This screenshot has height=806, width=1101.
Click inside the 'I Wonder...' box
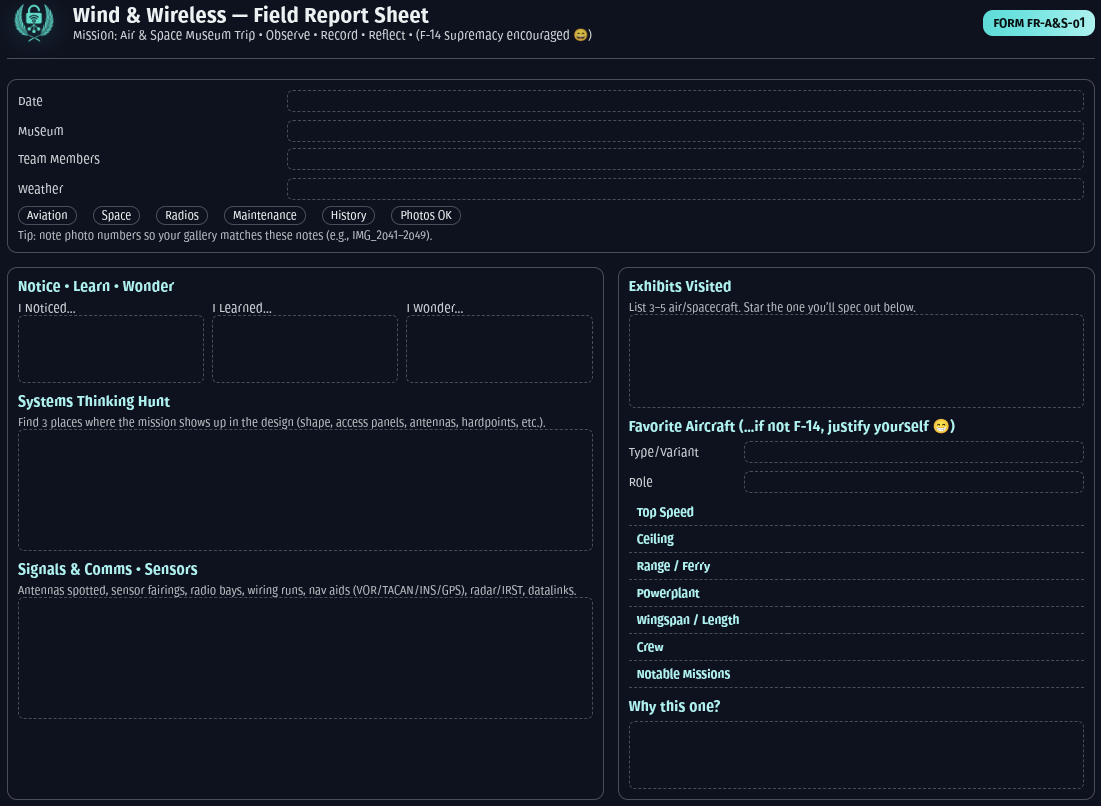coord(499,349)
